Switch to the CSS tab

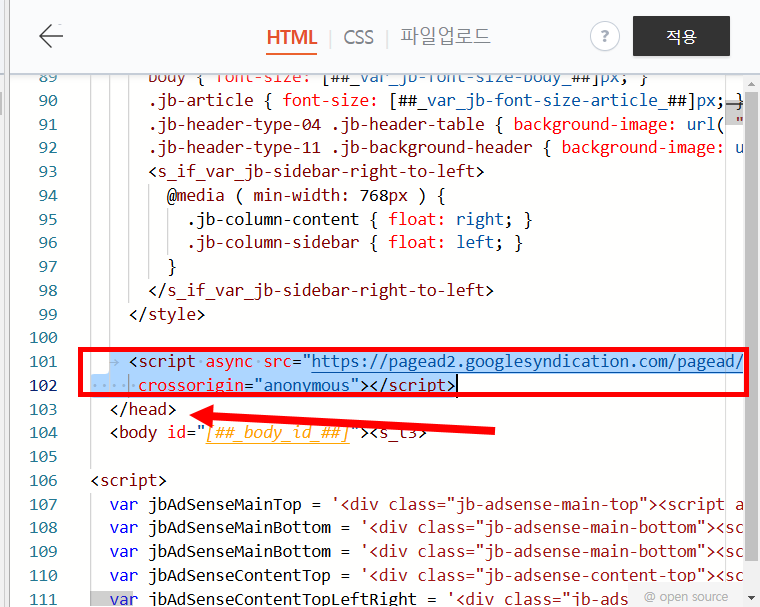point(359,37)
